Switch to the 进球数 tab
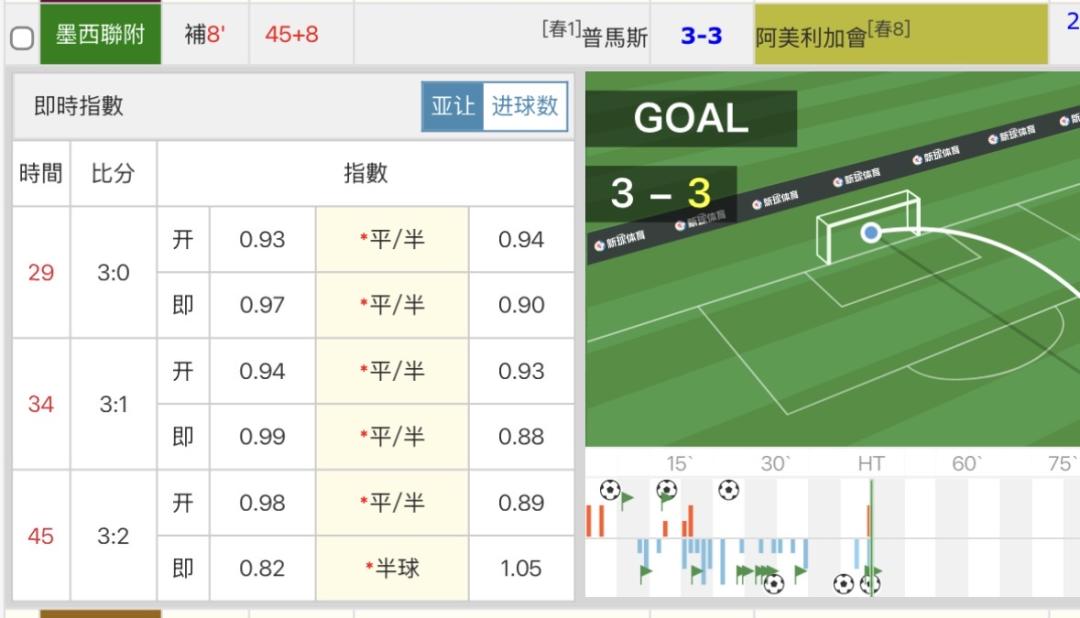This screenshot has width=1080, height=618. (525, 106)
